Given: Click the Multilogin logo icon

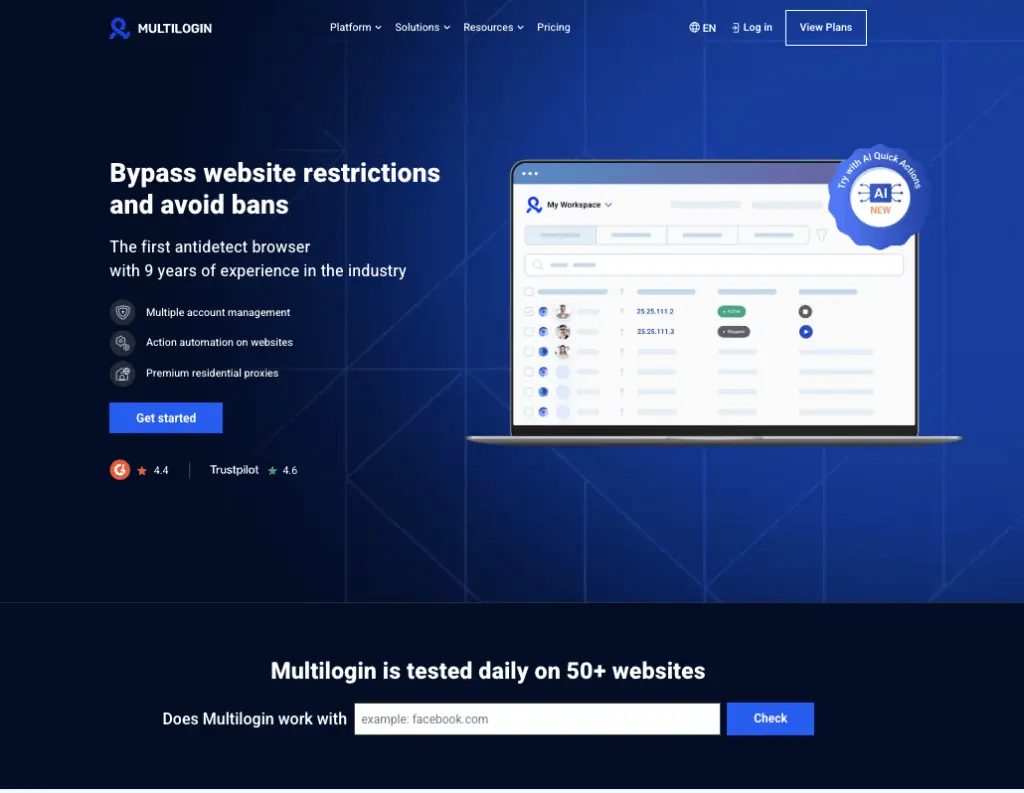Looking at the screenshot, I should (x=119, y=28).
